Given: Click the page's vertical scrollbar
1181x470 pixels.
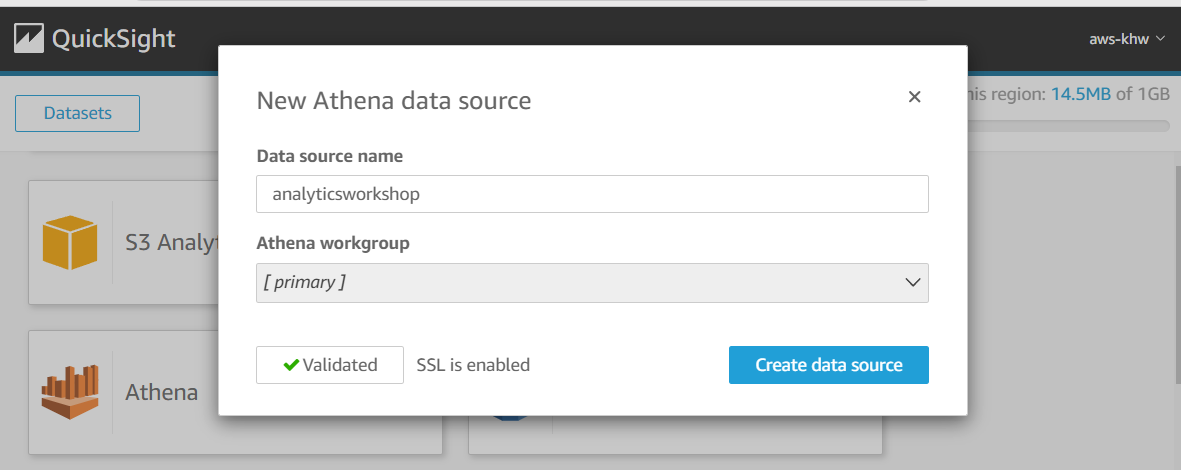Looking at the screenshot, I should coord(1174,300).
